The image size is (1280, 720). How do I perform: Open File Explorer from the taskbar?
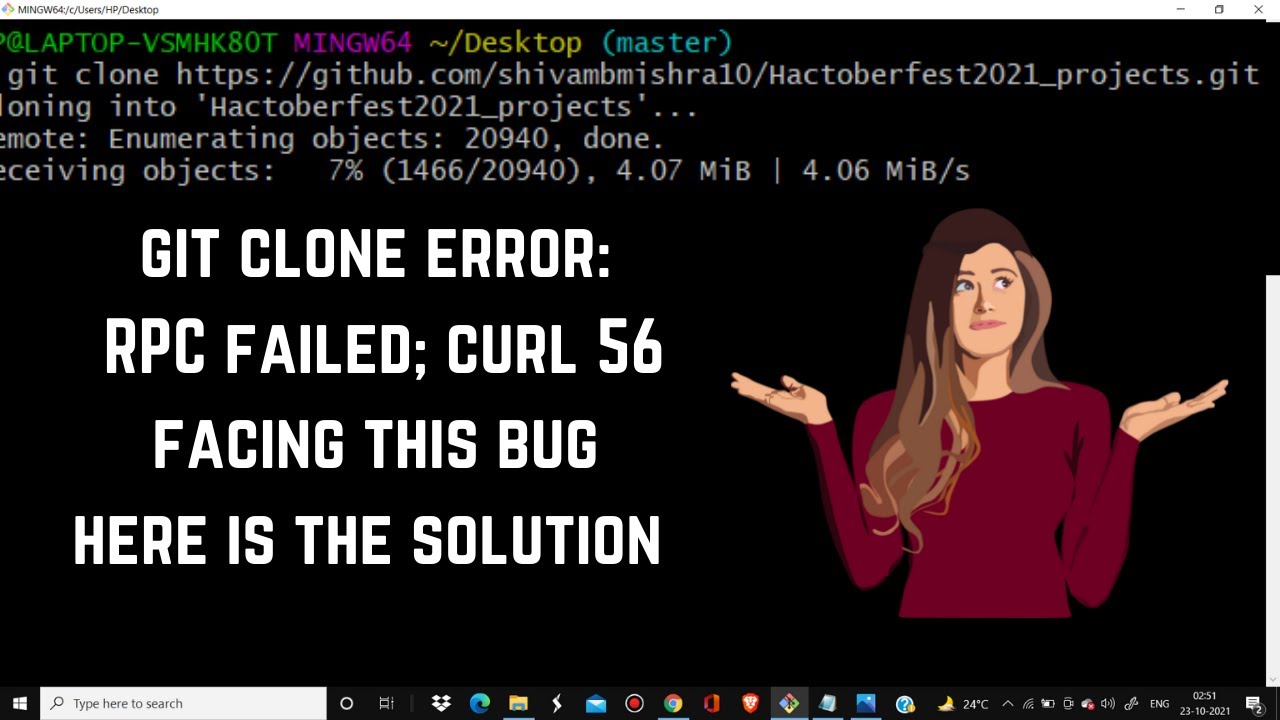click(x=518, y=703)
